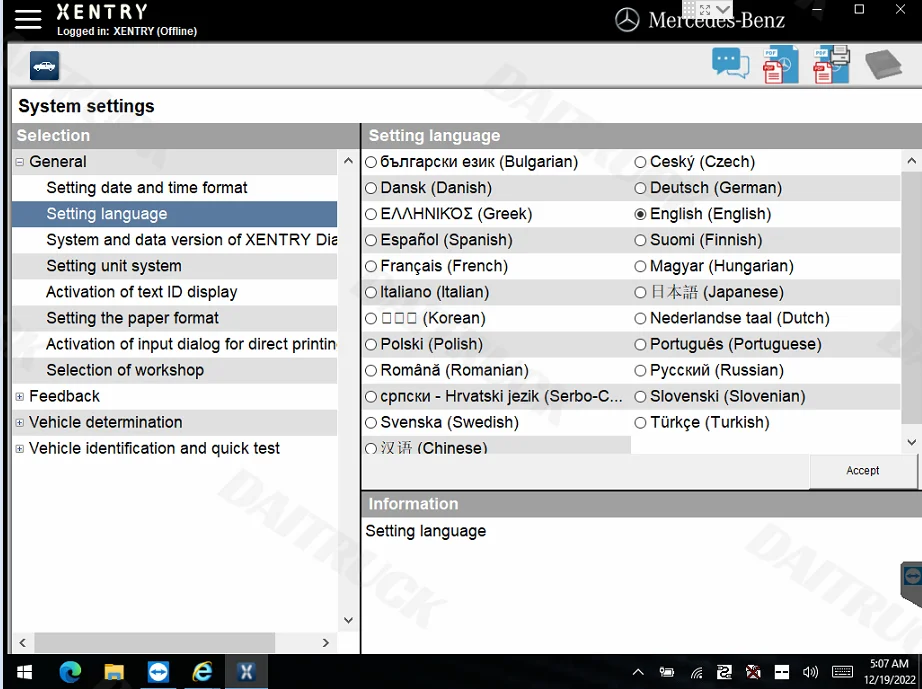This screenshot has height=689, width=922.
Task: Click the volume speaker tray icon
Action: tap(810, 672)
